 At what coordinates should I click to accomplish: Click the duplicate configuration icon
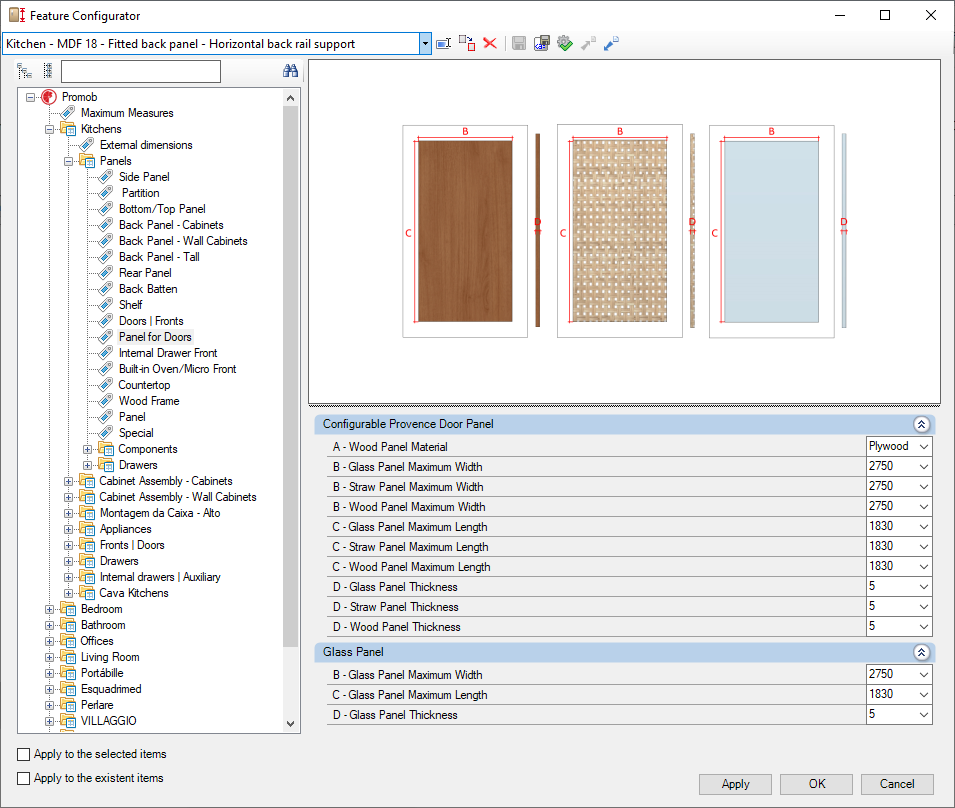pos(467,43)
